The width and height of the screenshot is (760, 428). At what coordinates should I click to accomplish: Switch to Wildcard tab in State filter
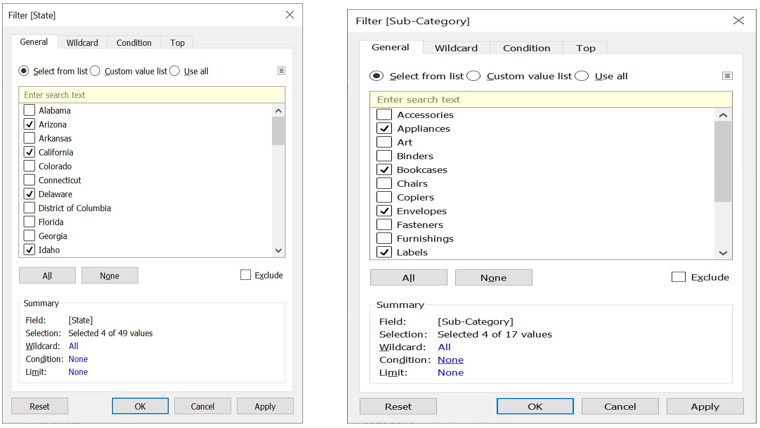[x=82, y=43]
